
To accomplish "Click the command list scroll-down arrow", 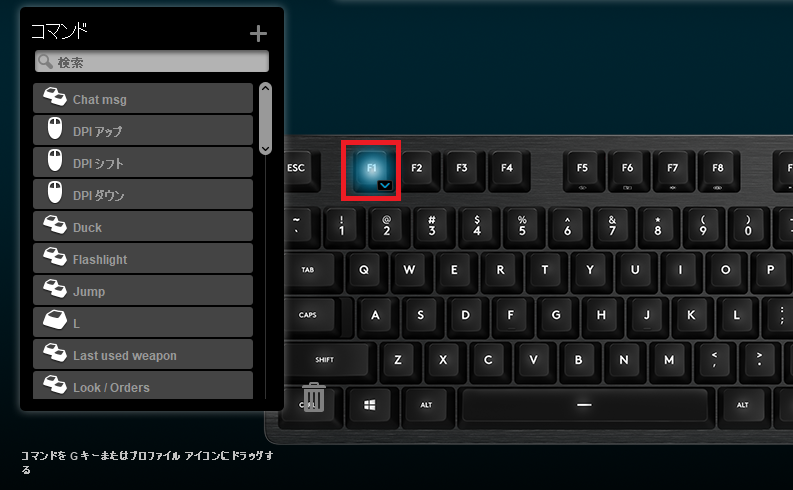I will [x=266, y=149].
